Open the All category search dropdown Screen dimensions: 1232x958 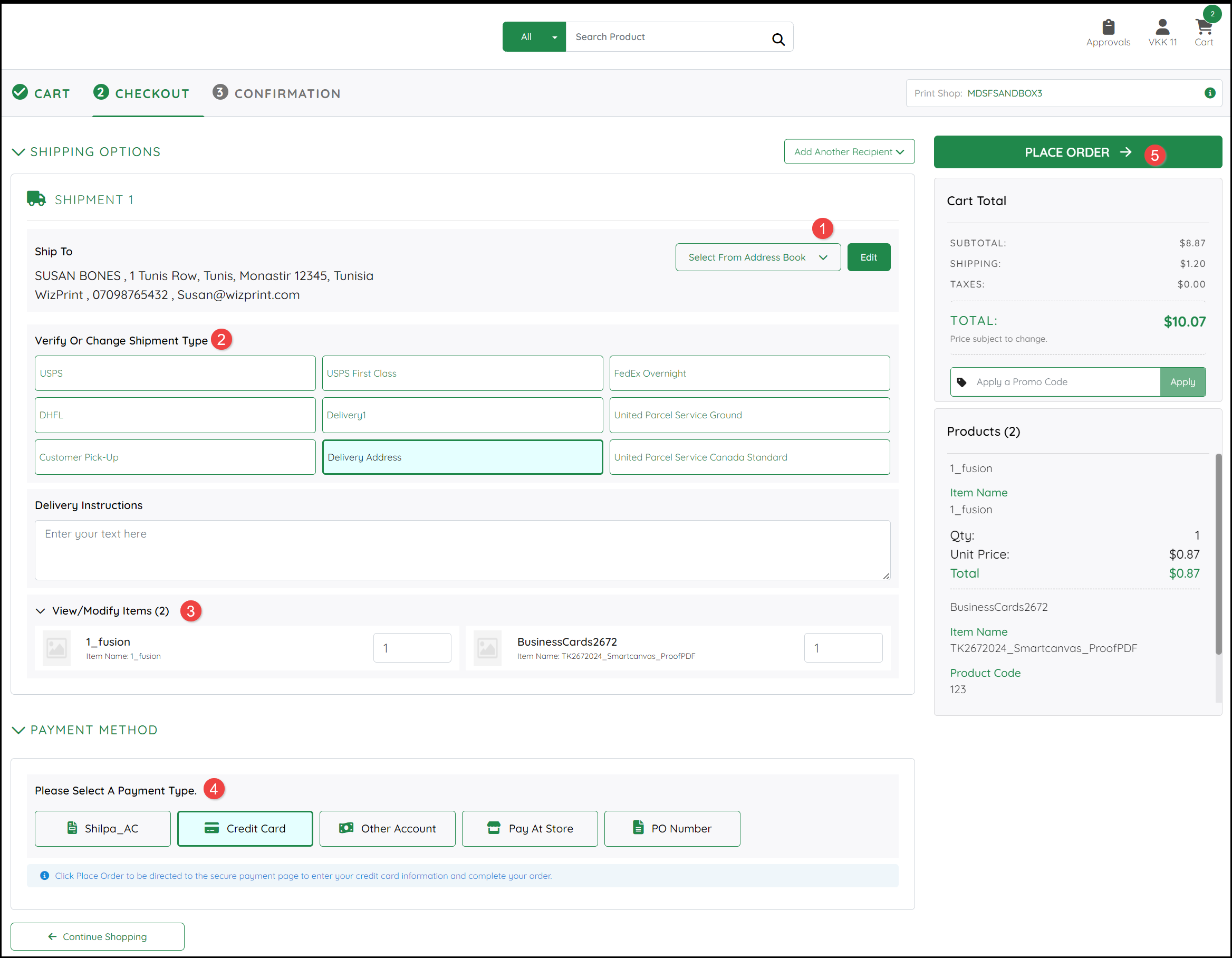point(534,37)
